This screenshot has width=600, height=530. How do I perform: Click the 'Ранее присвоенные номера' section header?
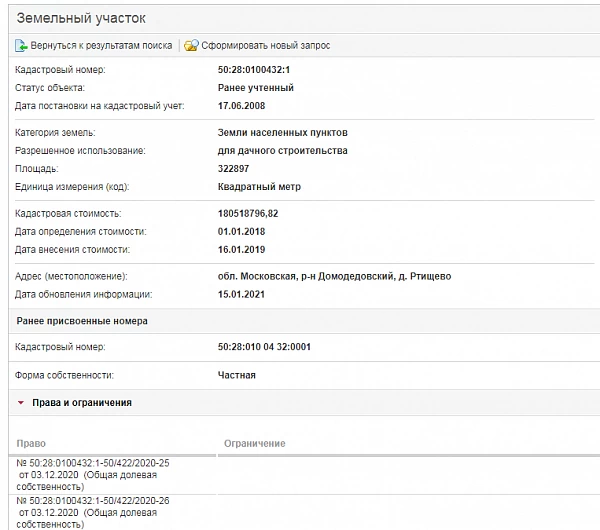[x=81, y=321]
